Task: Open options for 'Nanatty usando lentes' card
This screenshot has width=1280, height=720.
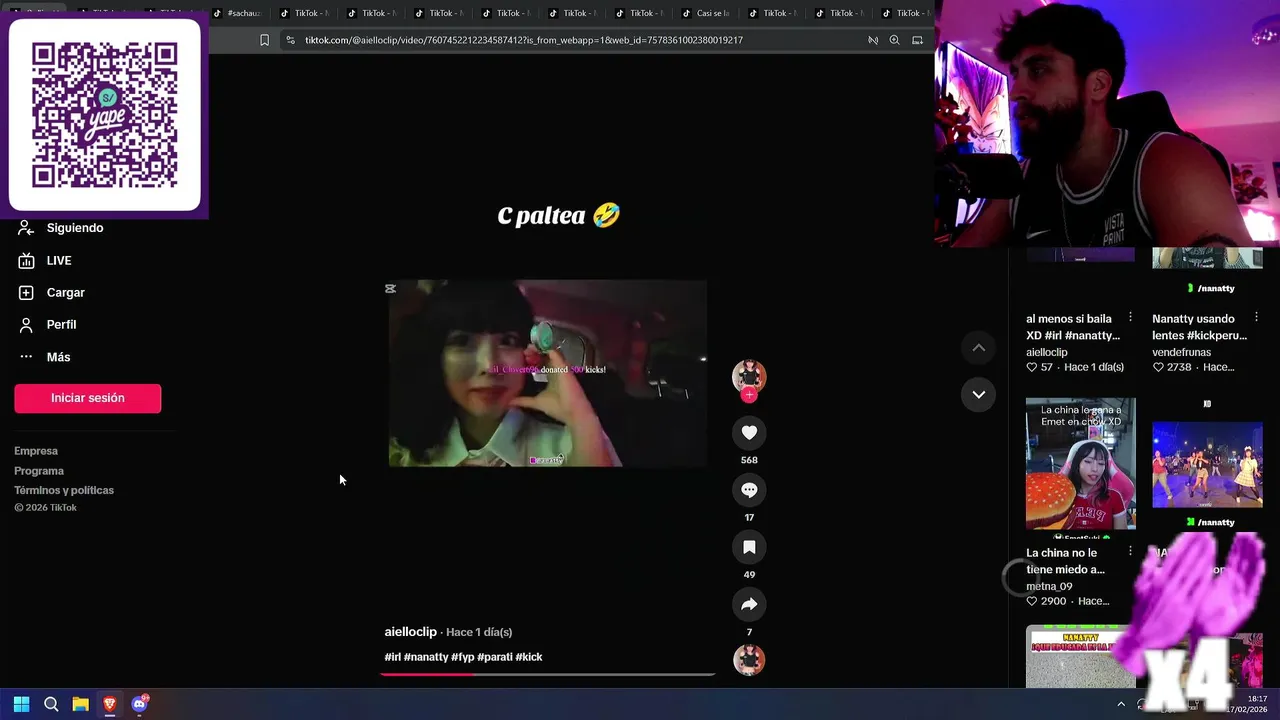Action: click(x=1257, y=317)
